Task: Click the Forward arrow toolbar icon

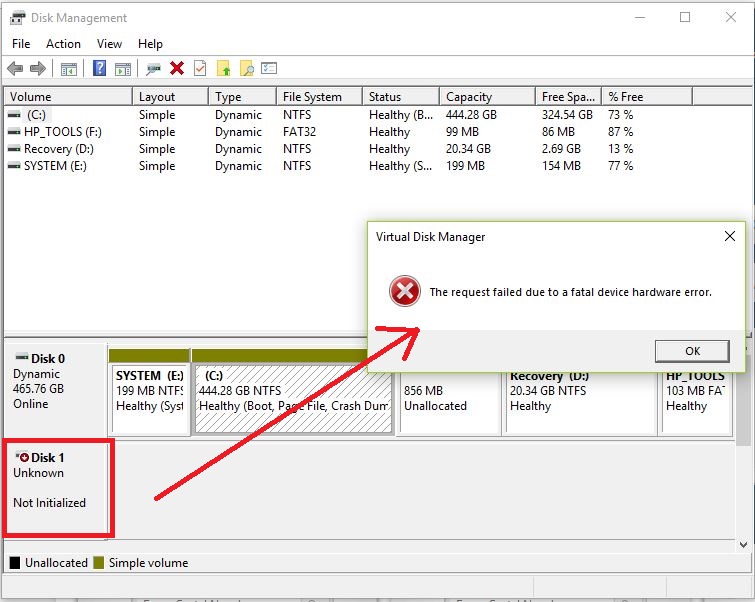Action: (38, 68)
